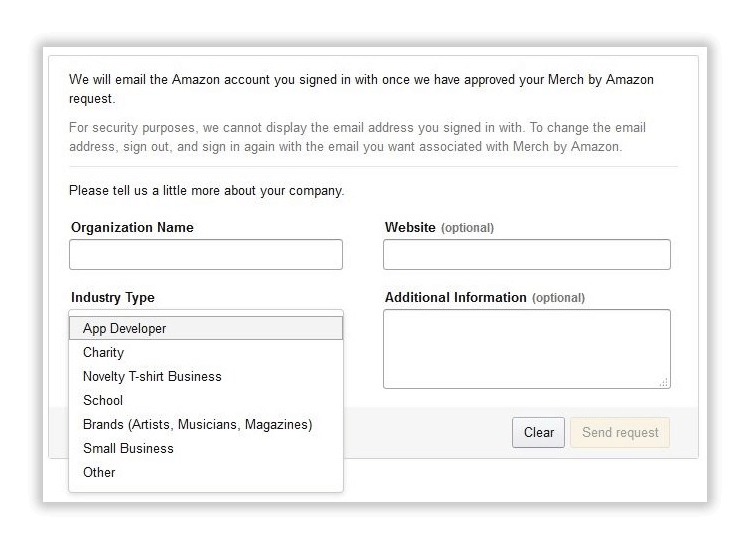Click the Organization Name input field
750x550 pixels.
pyautogui.click(x=206, y=254)
